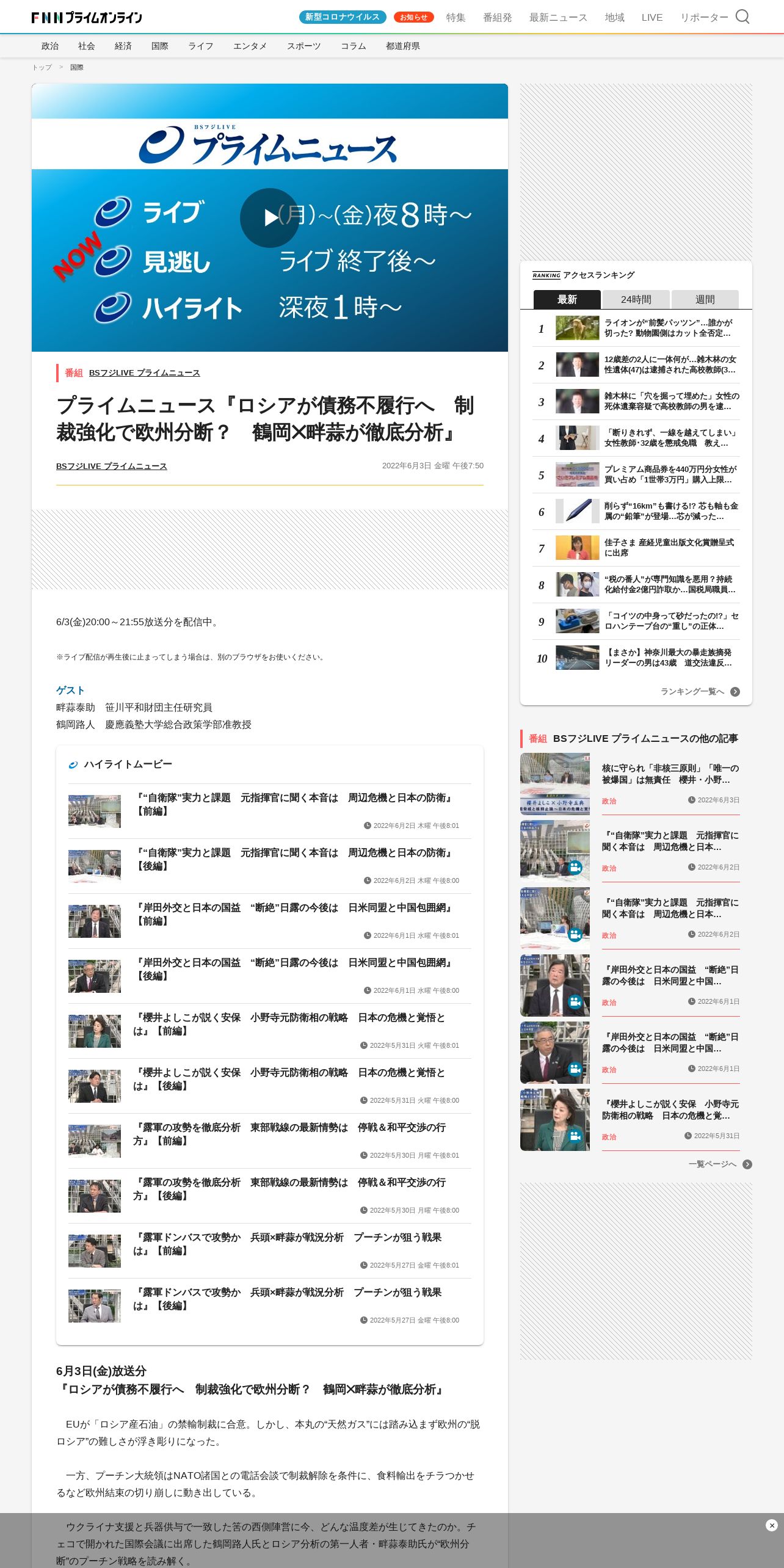
Task: Open BSフジLIVE プライムニュース link beside 番組 label
Action: coord(145,372)
